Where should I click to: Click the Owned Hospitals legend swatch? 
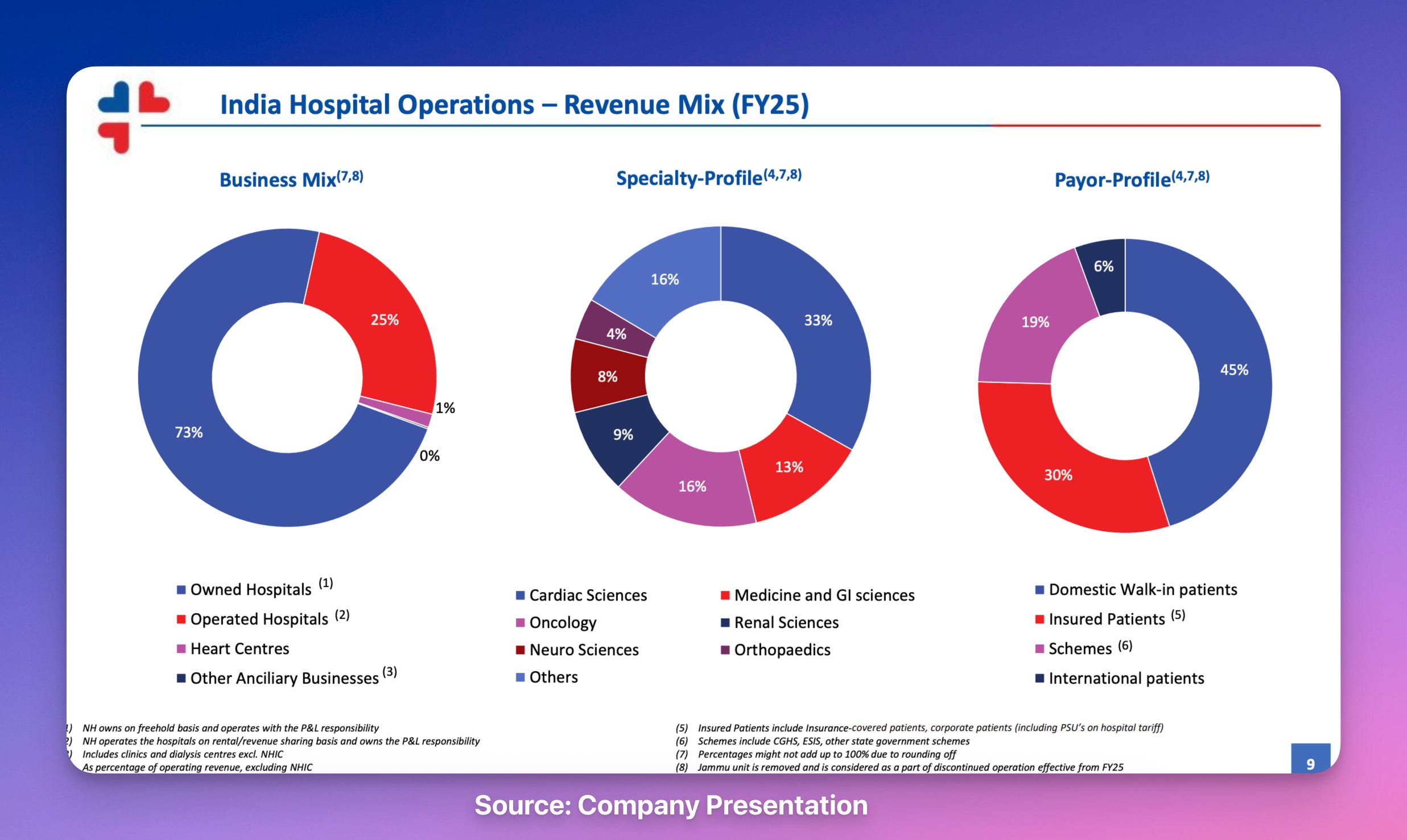click(x=181, y=590)
